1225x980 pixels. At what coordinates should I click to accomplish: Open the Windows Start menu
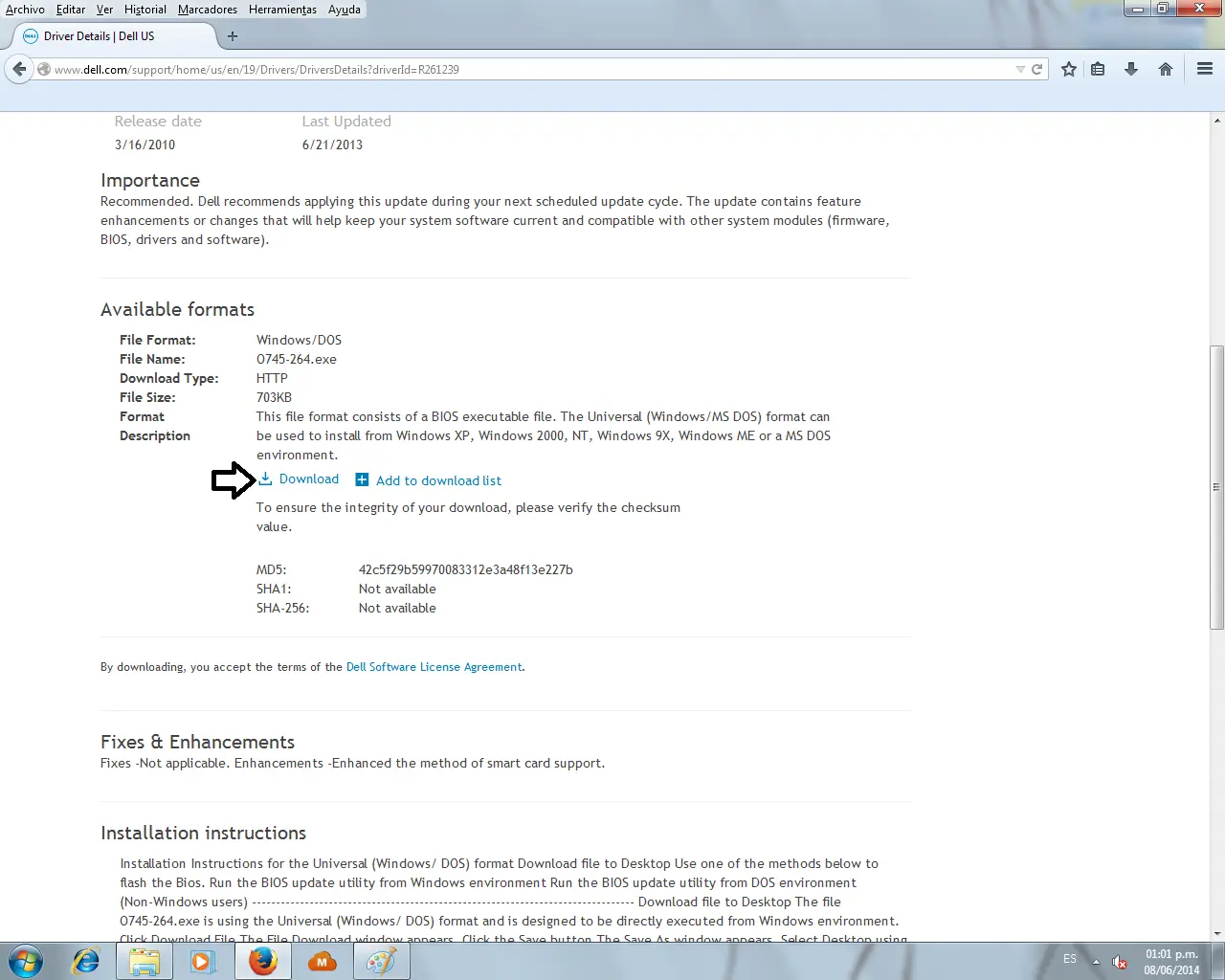click(x=26, y=961)
